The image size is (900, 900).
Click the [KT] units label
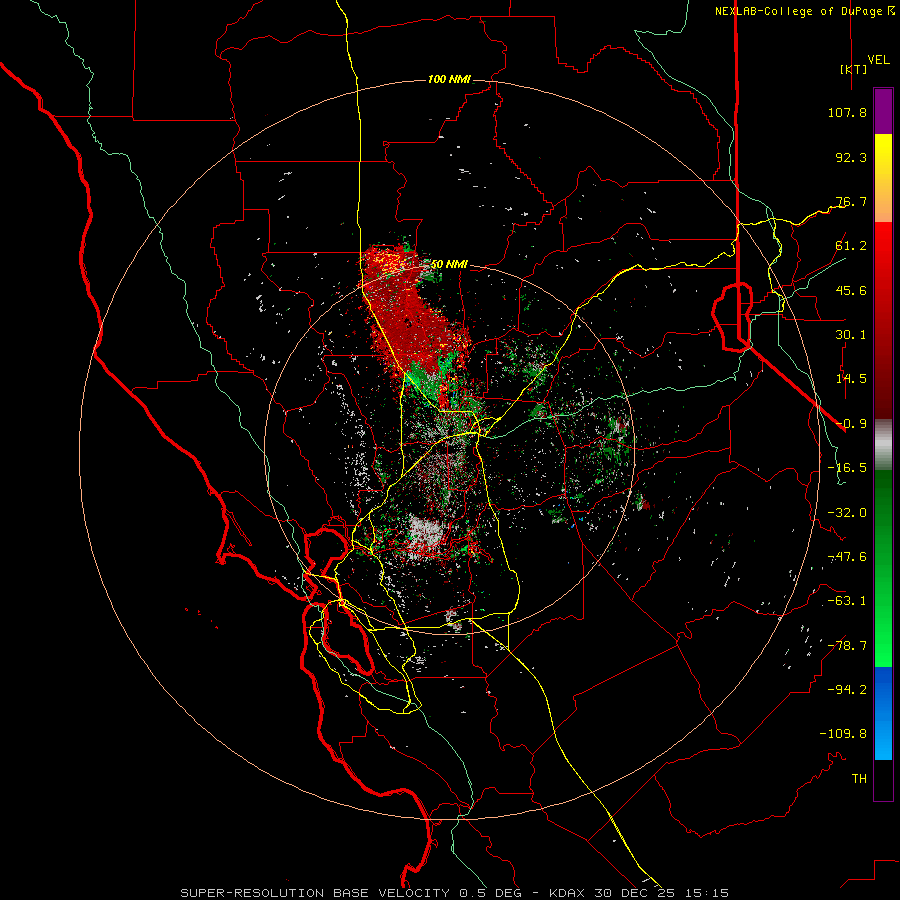(x=853, y=69)
